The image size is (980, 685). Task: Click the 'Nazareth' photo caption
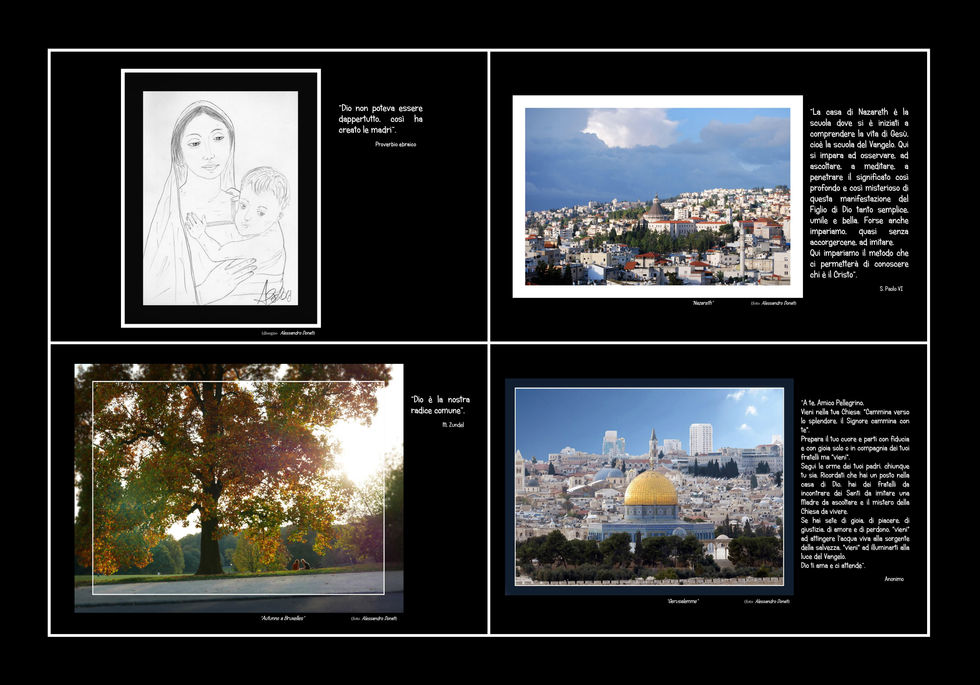[702, 303]
